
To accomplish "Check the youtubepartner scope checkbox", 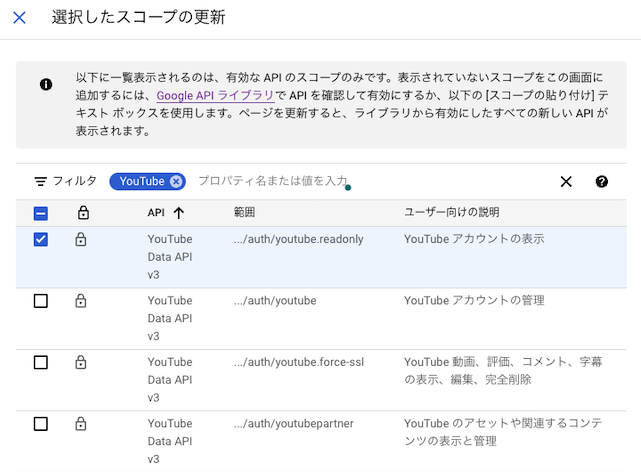I will 40,424.
